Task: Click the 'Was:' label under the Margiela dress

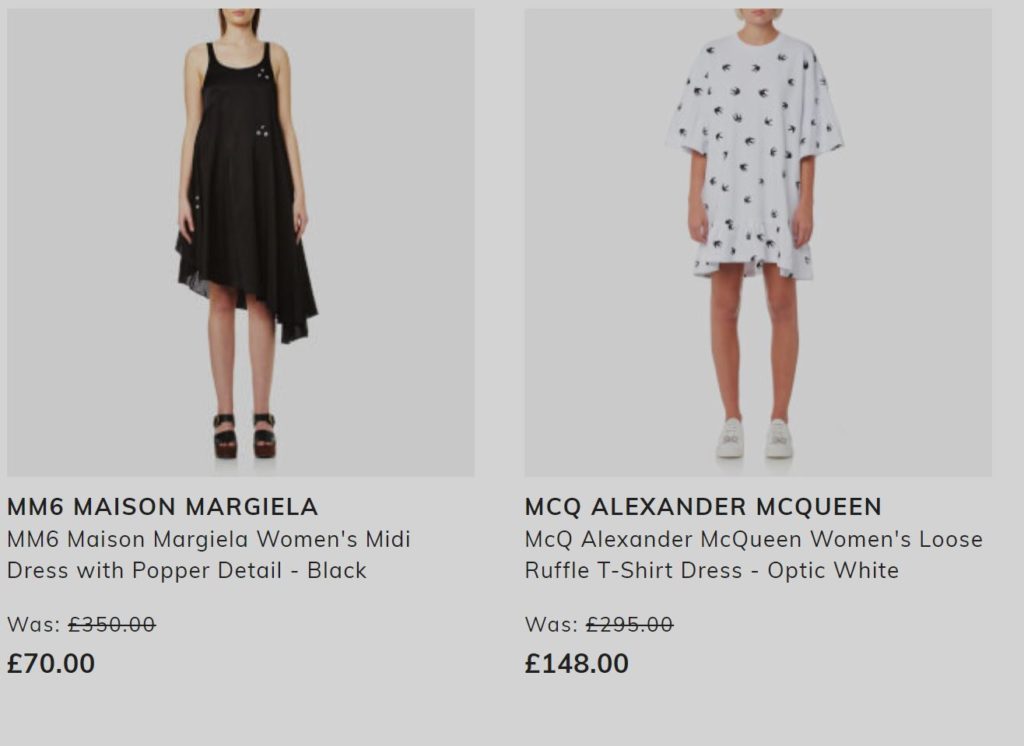Action: pos(34,624)
